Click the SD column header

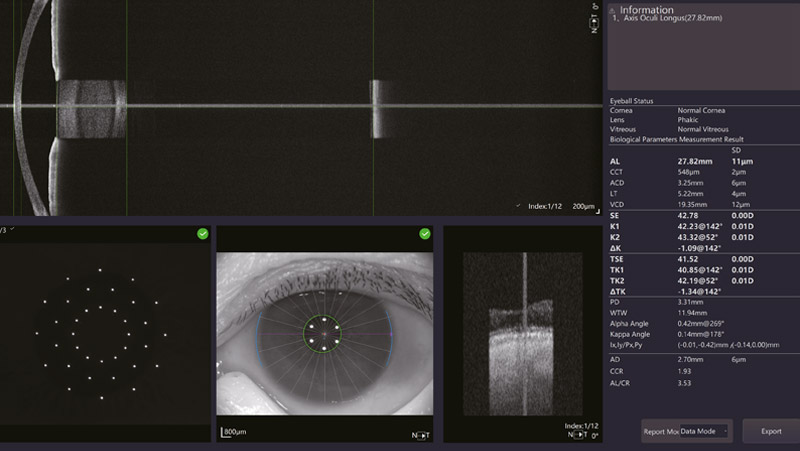(736, 150)
